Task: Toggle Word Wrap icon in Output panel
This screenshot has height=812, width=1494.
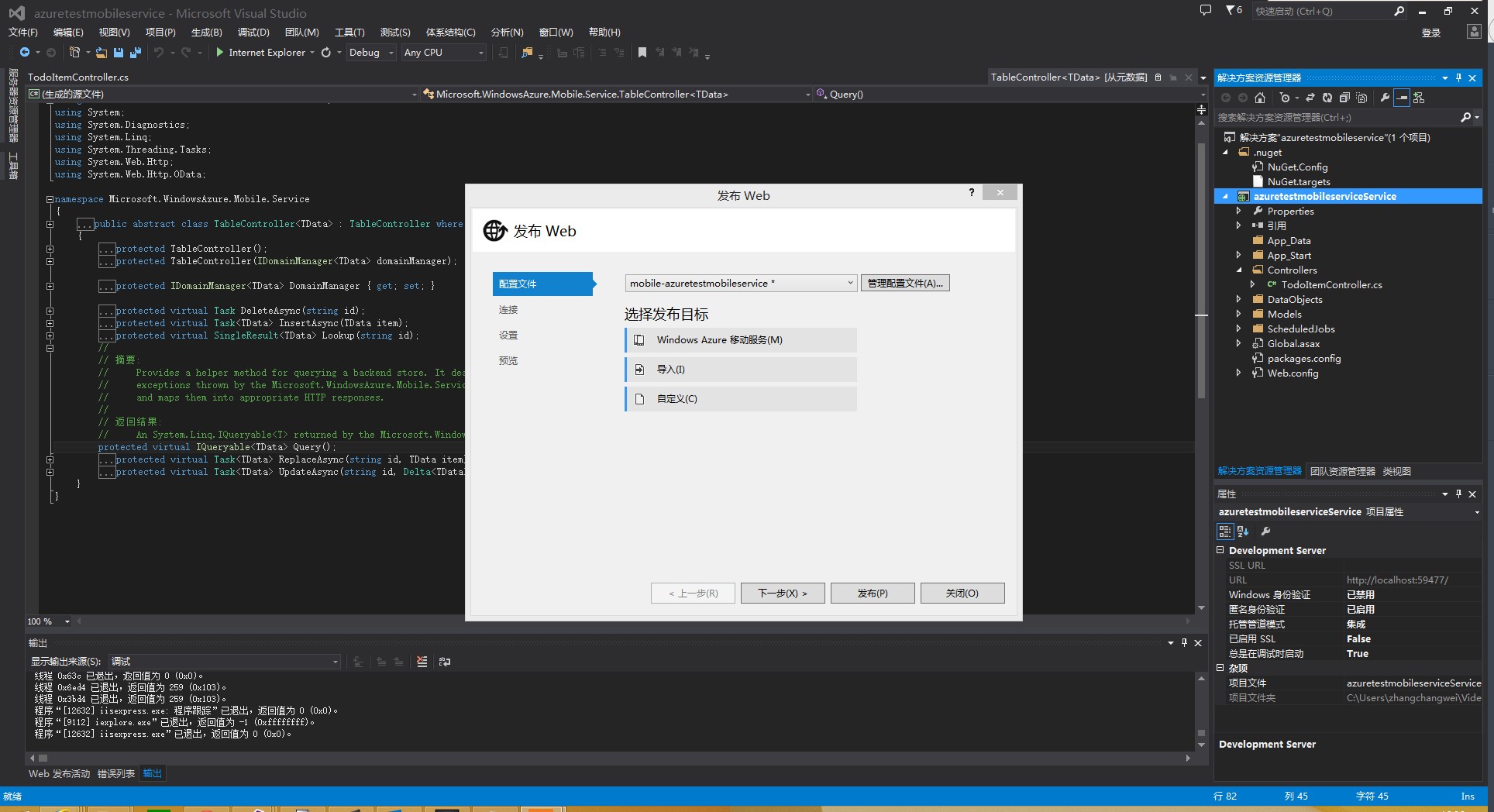Action: coord(445,662)
